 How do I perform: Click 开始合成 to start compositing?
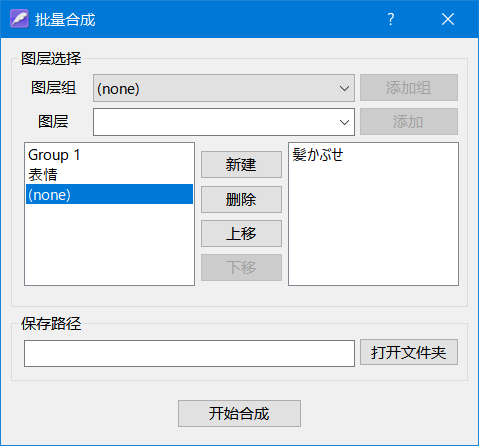pyautogui.click(x=239, y=413)
